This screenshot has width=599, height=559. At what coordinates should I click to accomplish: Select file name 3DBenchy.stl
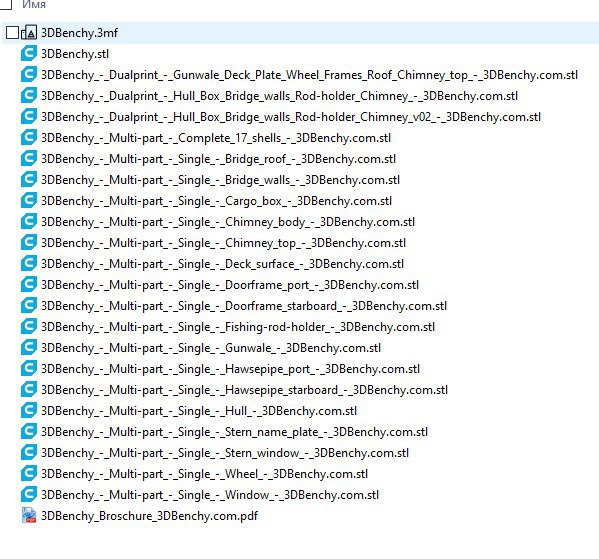pyautogui.click(x=75, y=54)
